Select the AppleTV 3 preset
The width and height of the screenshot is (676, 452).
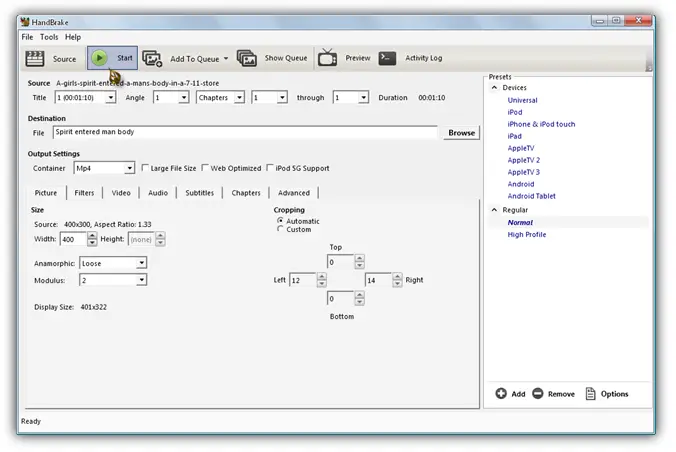(x=523, y=172)
